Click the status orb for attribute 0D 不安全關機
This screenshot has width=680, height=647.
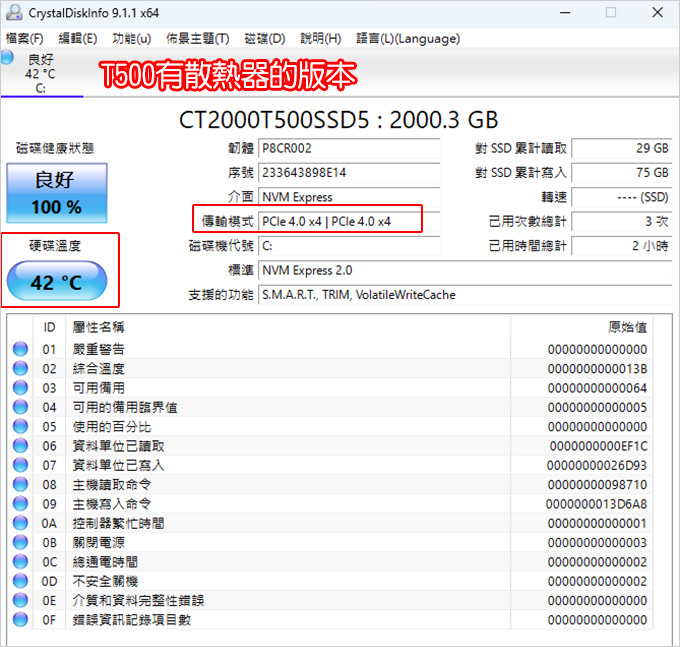[20, 581]
